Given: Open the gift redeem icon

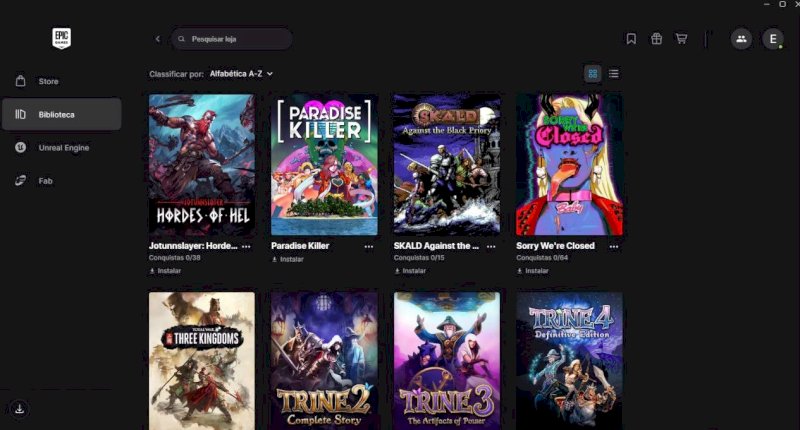Looking at the screenshot, I should pyautogui.click(x=656, y=39).
